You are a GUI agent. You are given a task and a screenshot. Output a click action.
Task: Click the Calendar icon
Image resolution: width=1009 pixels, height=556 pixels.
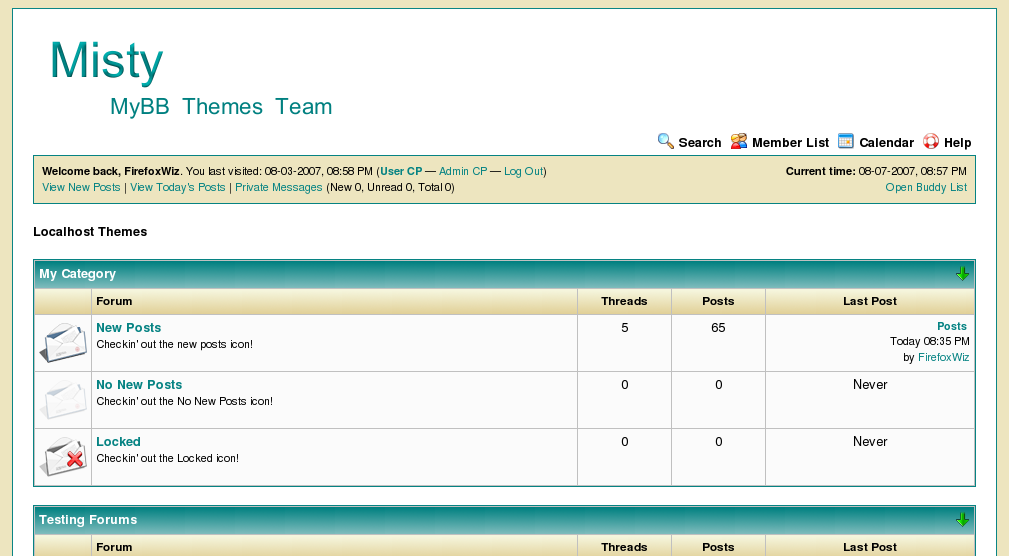pyautogui.click(x=846, y=141)
